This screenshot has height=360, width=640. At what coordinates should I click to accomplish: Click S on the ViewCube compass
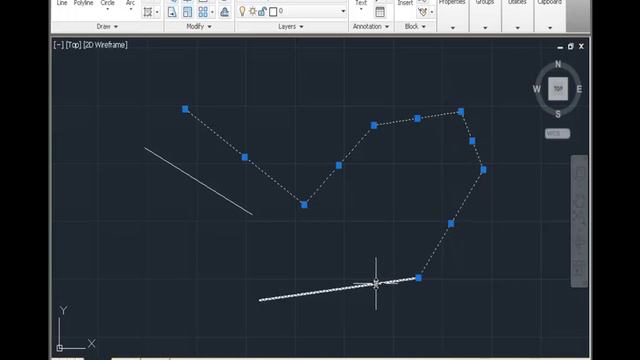(558, 115)
